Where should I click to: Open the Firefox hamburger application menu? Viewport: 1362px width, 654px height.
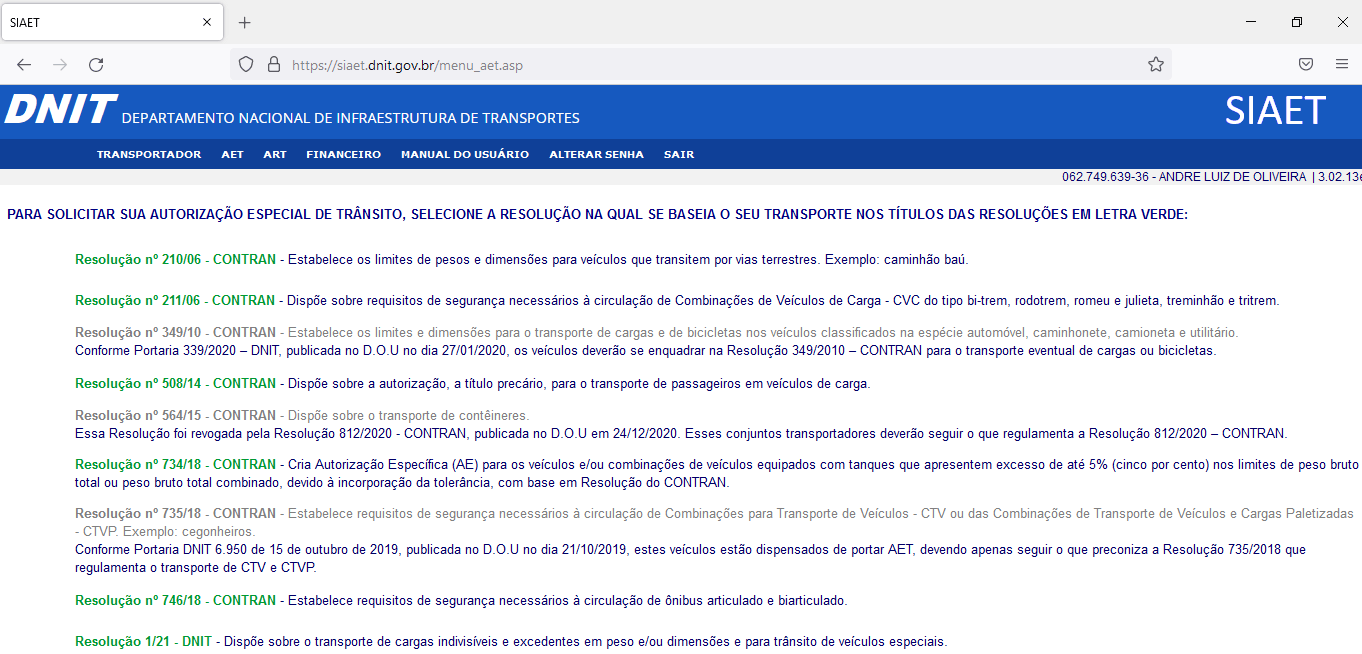coord(1342,65)
